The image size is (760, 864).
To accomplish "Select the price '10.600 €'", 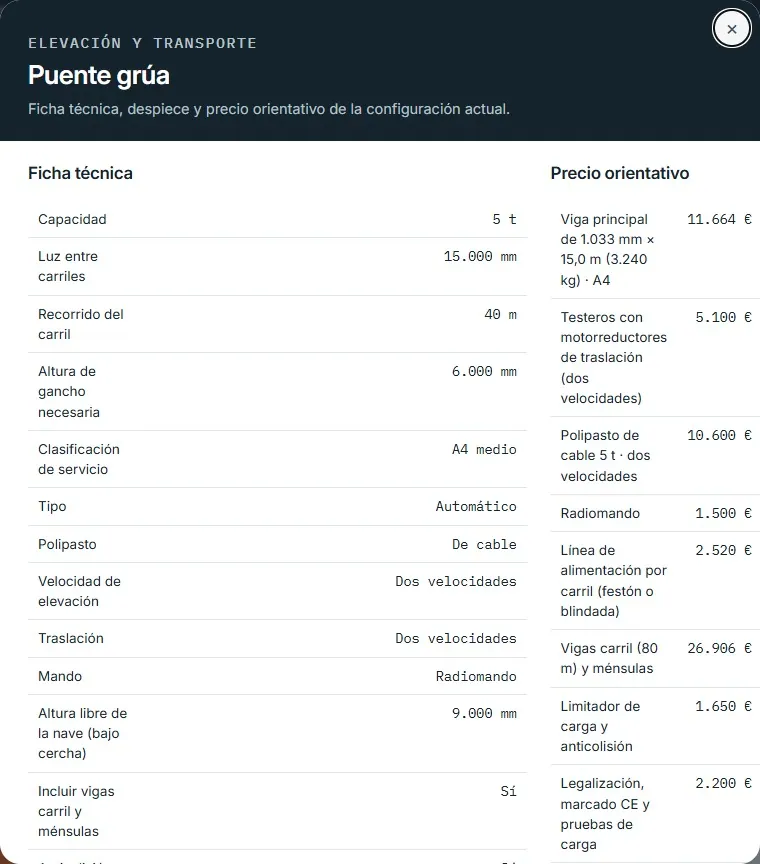I will pos(719,435).
